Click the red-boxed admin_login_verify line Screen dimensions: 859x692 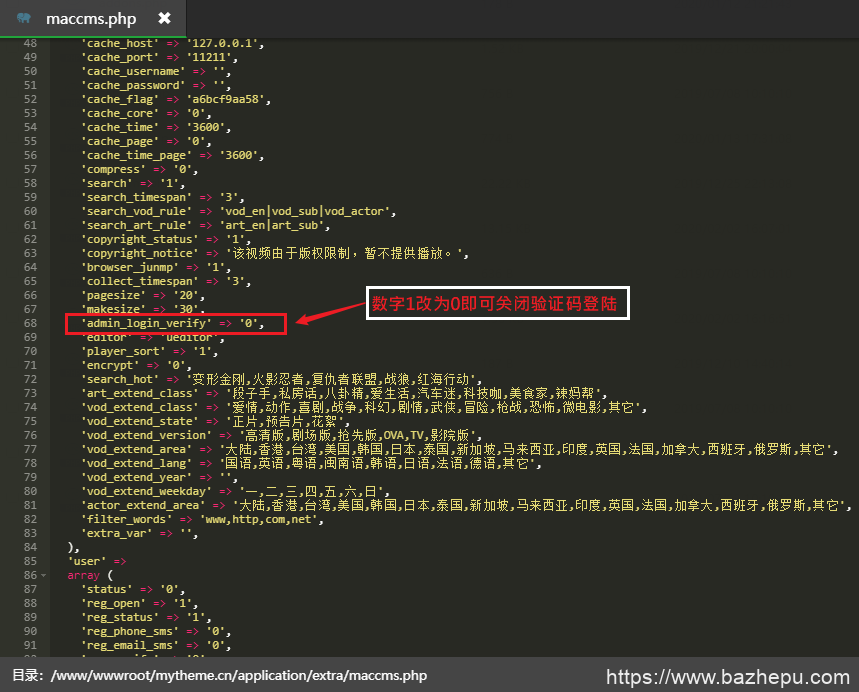175,323
